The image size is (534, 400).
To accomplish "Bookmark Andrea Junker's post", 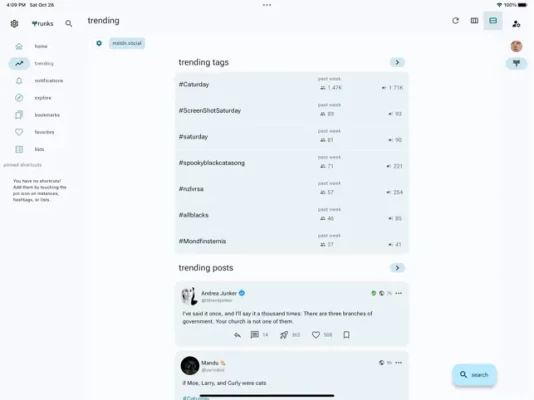I will [346, 335].
